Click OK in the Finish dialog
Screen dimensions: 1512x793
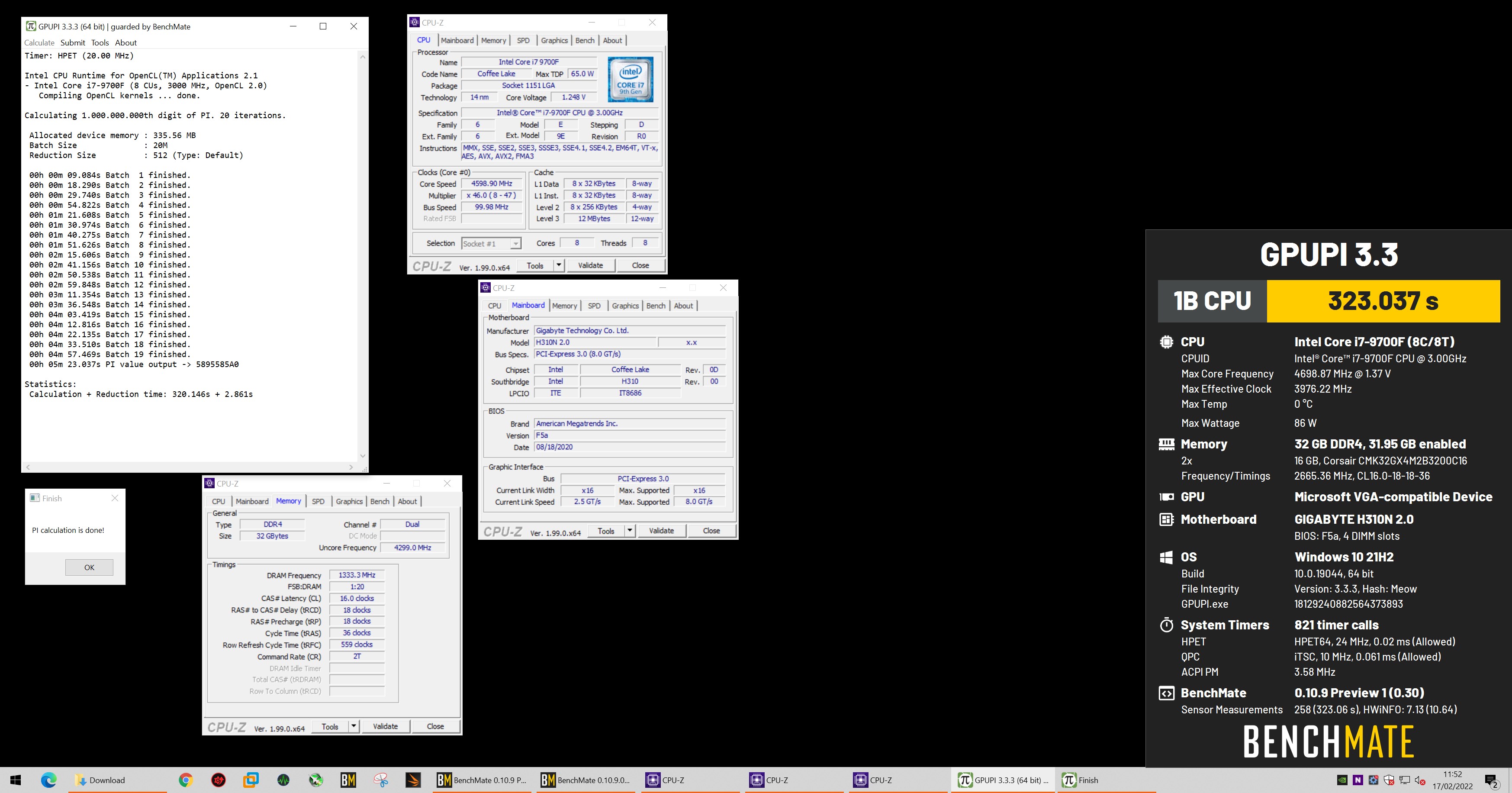89,567
